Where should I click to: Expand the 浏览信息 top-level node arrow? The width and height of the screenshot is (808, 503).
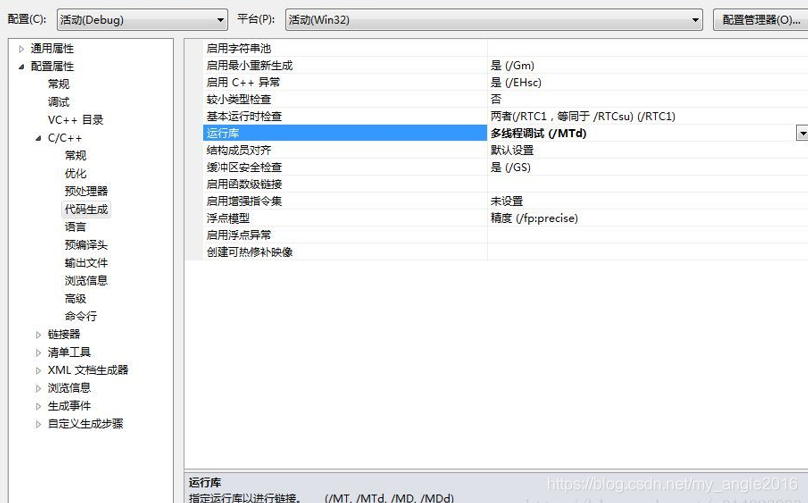coord(38,388)
